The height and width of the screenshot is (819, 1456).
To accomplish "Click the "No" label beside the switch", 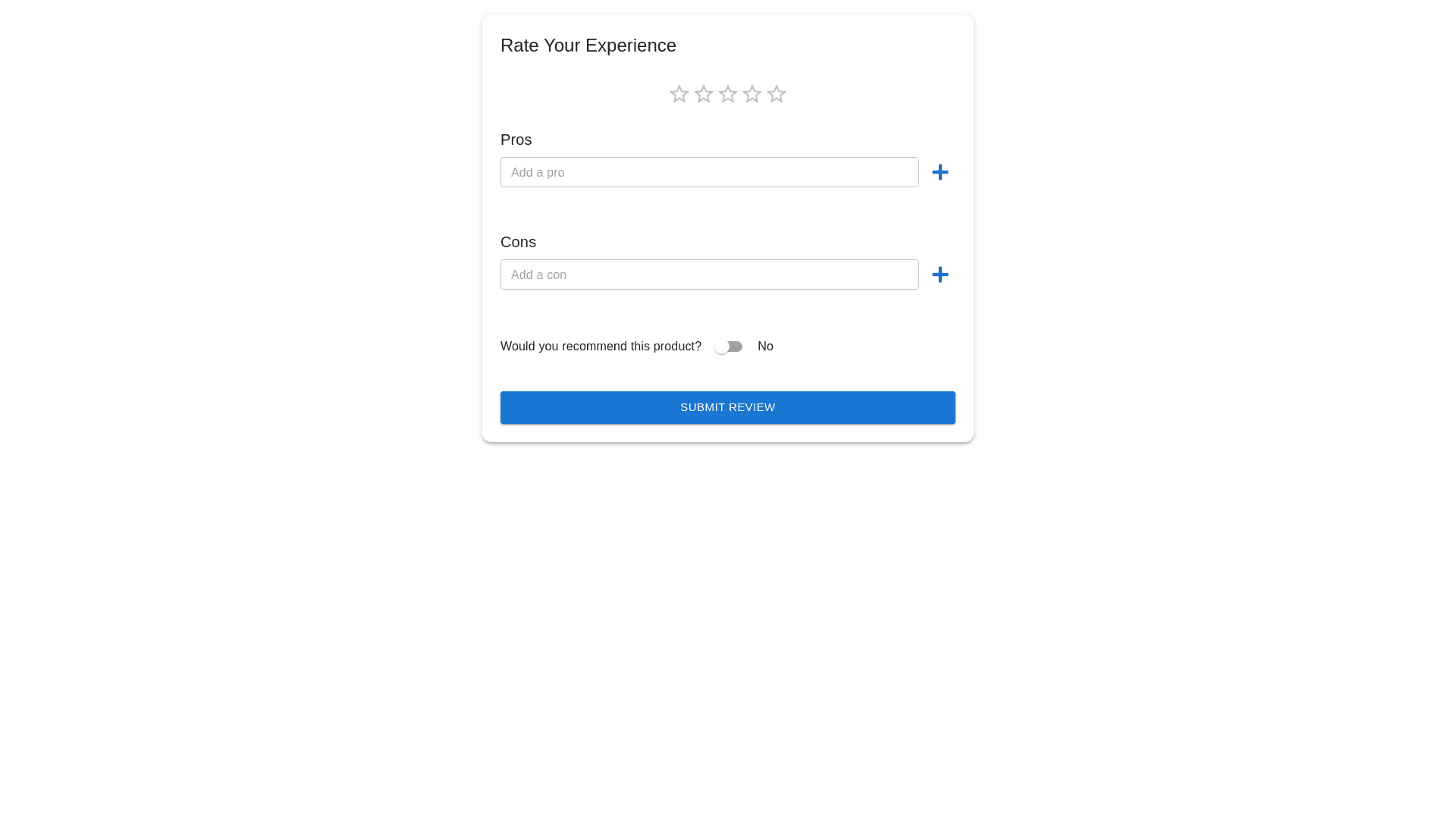I will tap(765, 347).
